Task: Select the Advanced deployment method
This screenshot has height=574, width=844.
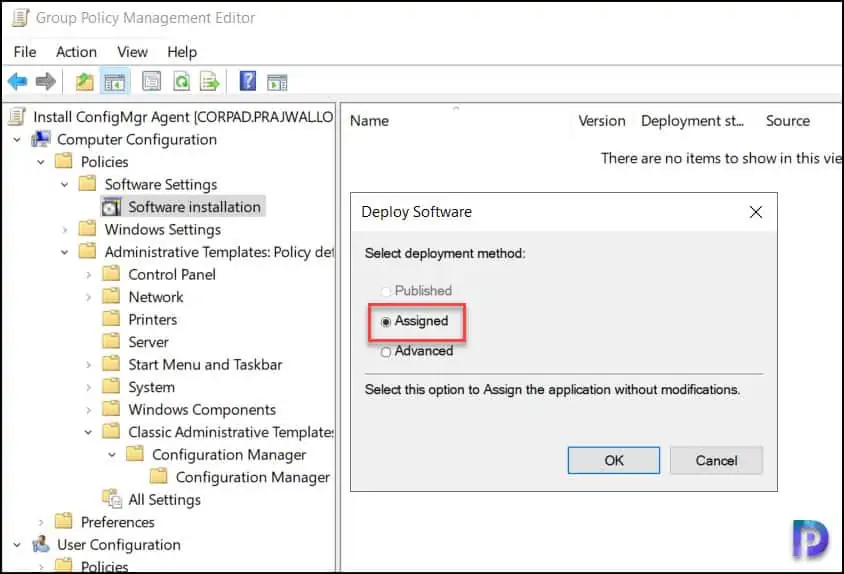Action: pyautogui.click(x=386, y=351)
